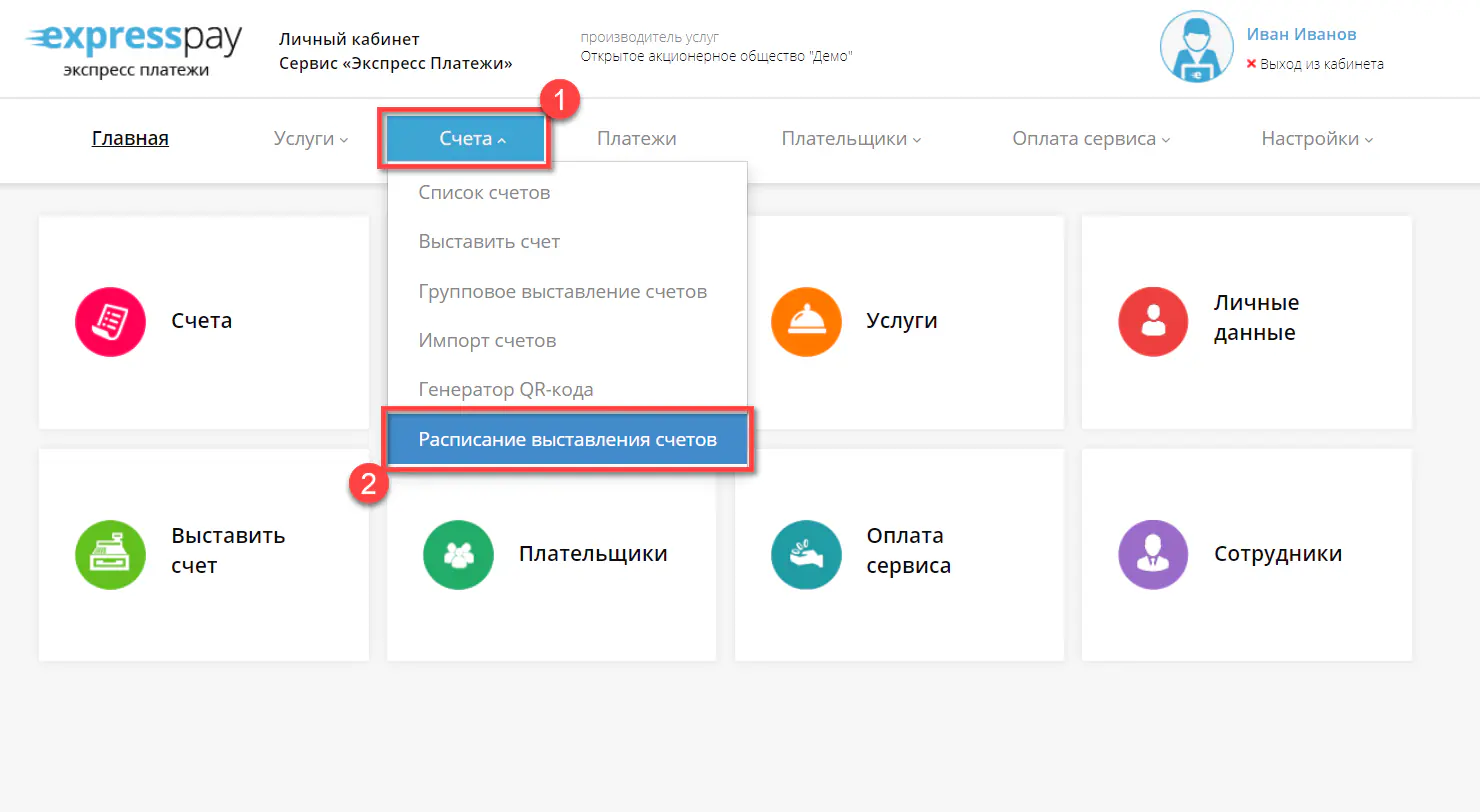Choose Расписание выставления счетов menu item

click(567, 440)
